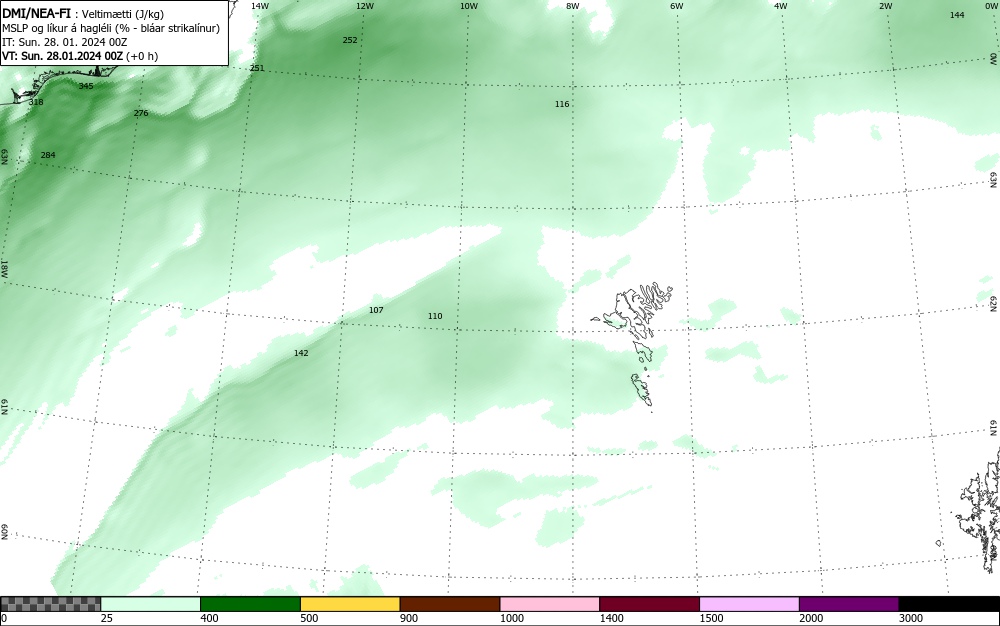Click the map value "144"
This screenshot has height=626, width=1000.
[957, 15]
